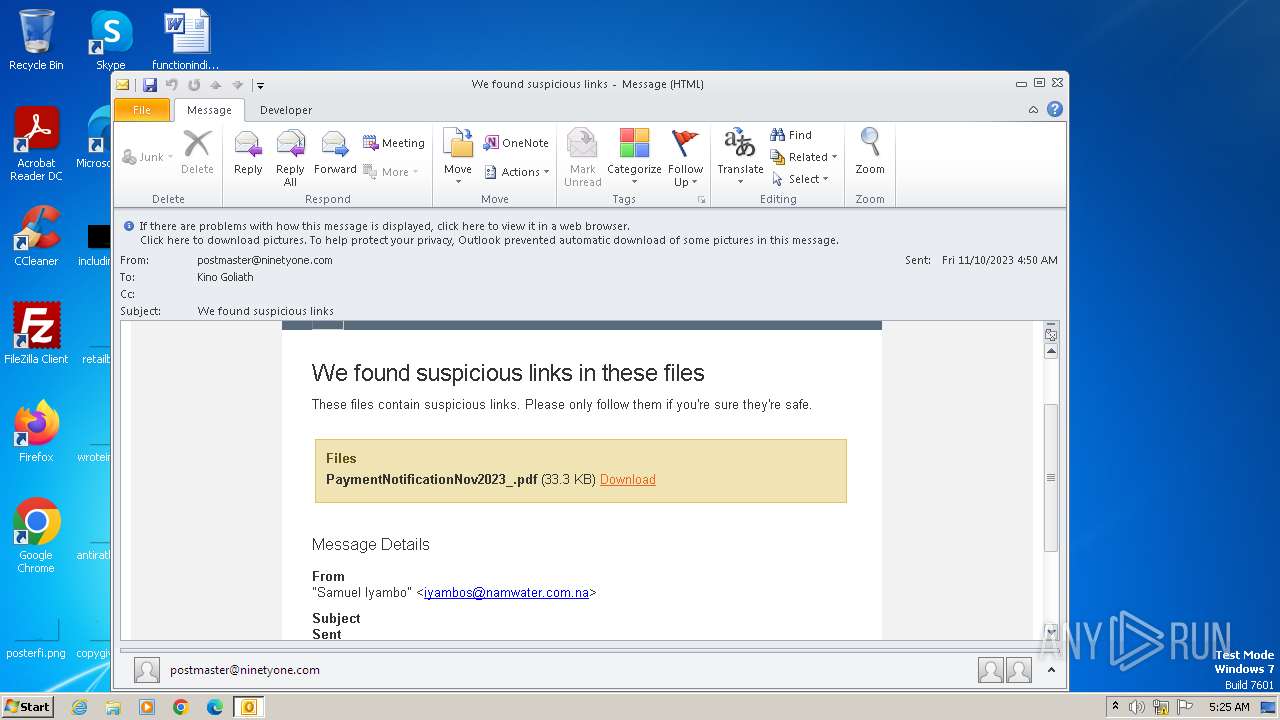Open Chrome from the taskbar
1280x720 pixels.
pyautogui.click(x=181, y=707)
